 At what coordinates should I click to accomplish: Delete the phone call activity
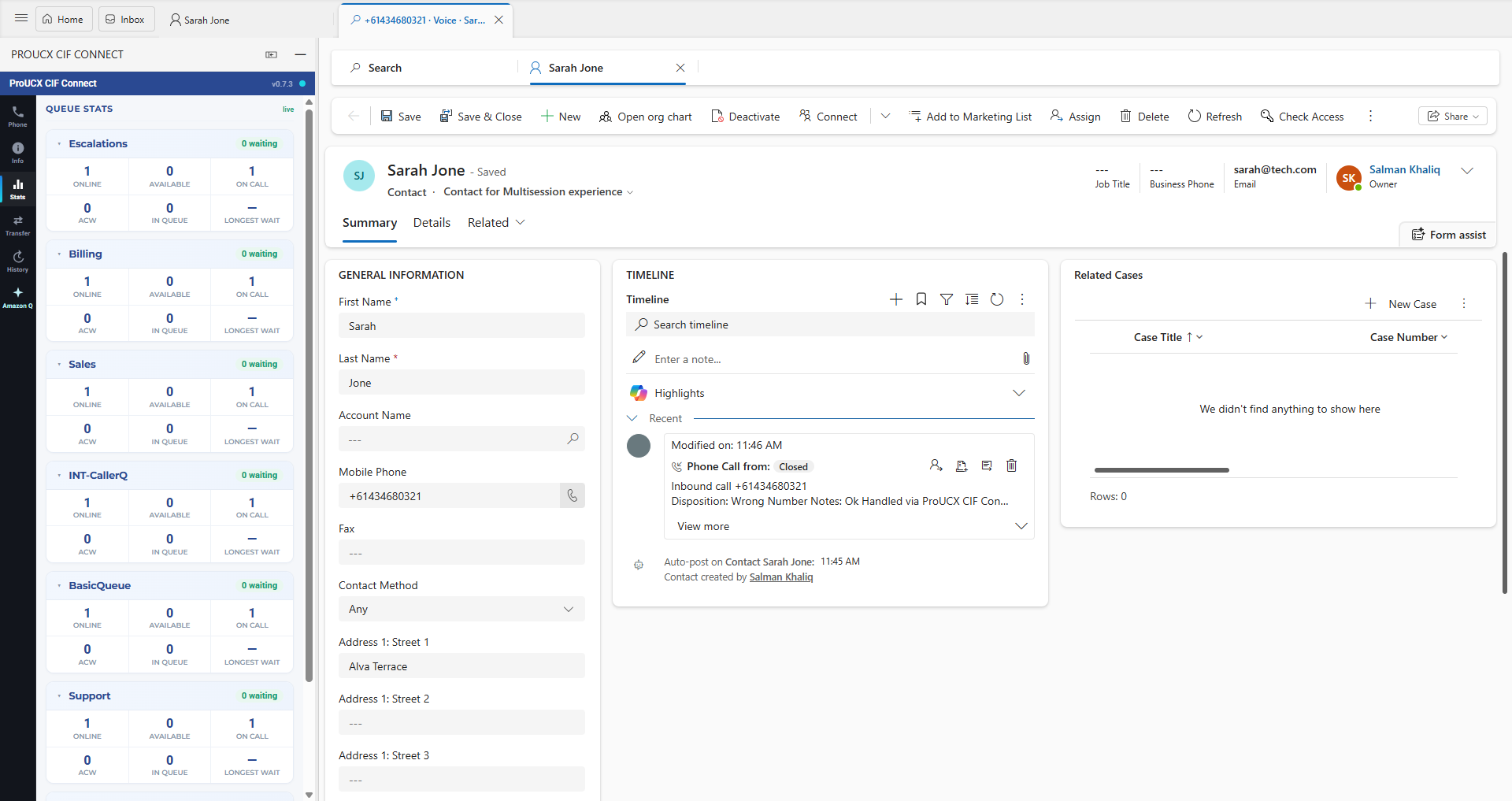click(1012, 465)
